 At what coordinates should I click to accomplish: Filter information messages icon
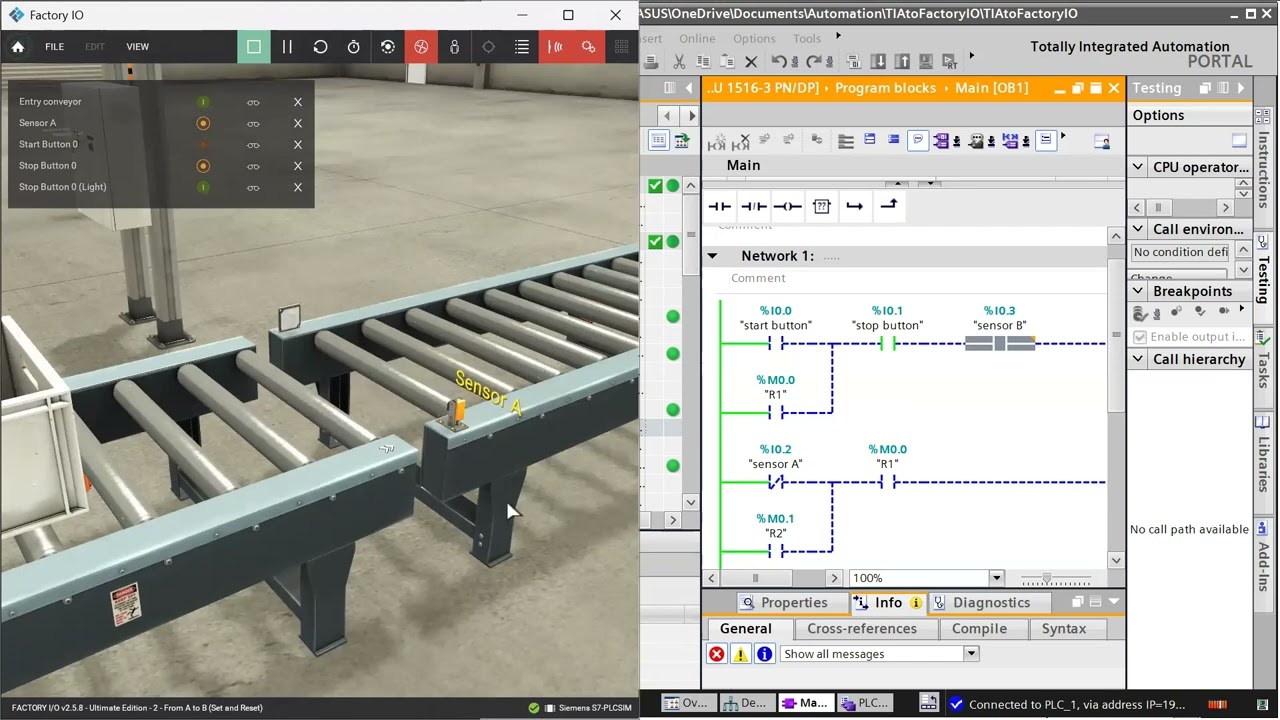[765, 654]
